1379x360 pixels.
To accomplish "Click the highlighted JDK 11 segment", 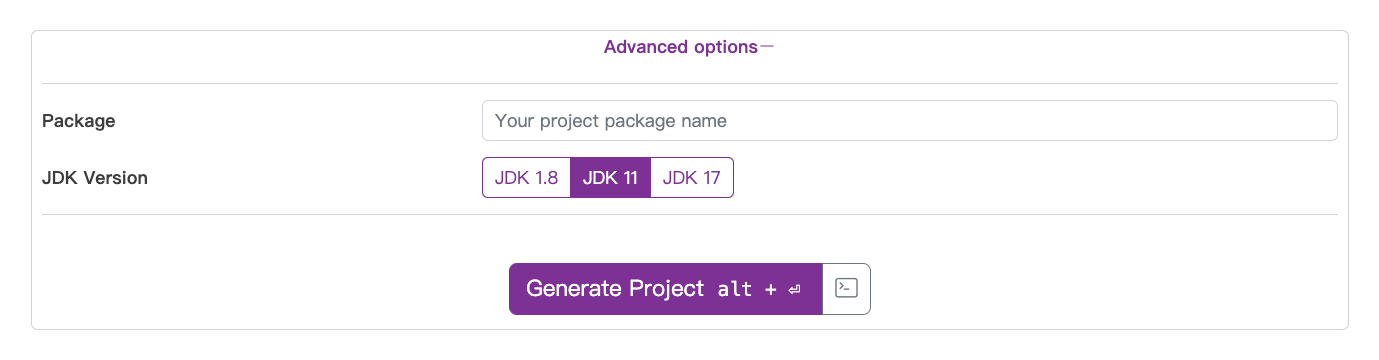I will click(610, 178).
